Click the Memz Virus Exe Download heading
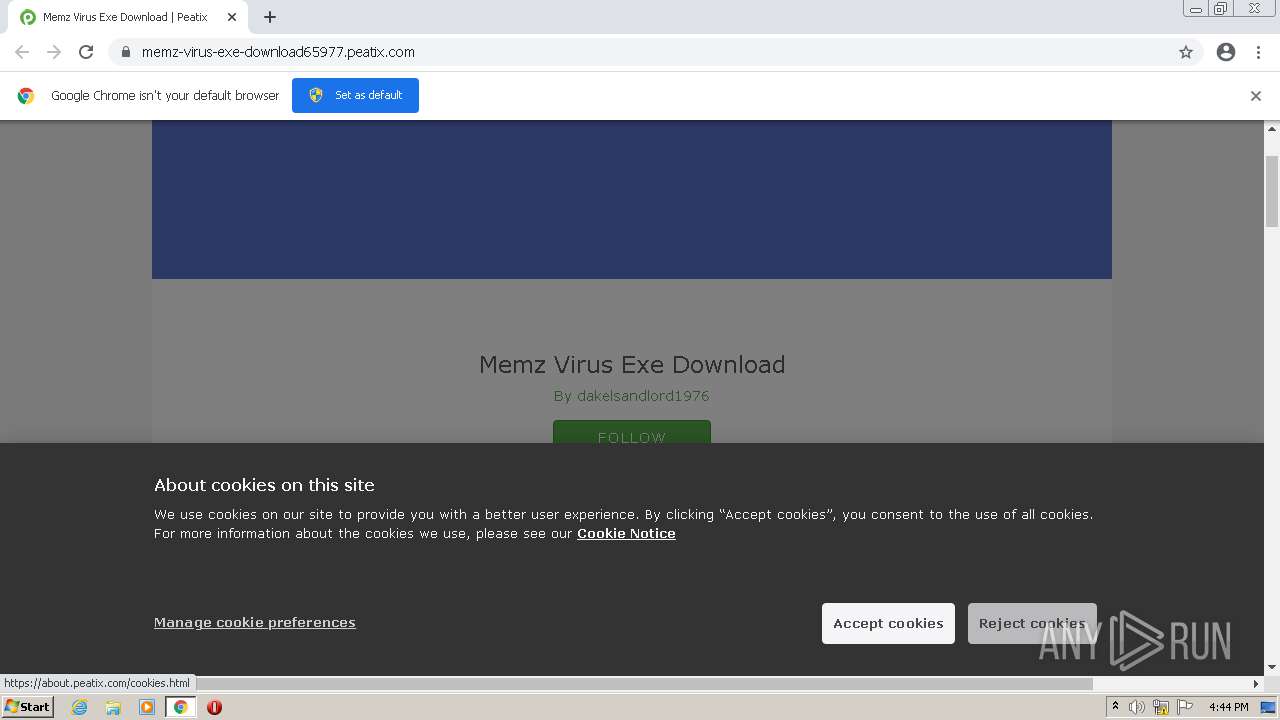1280x720 pixels. 632,364
